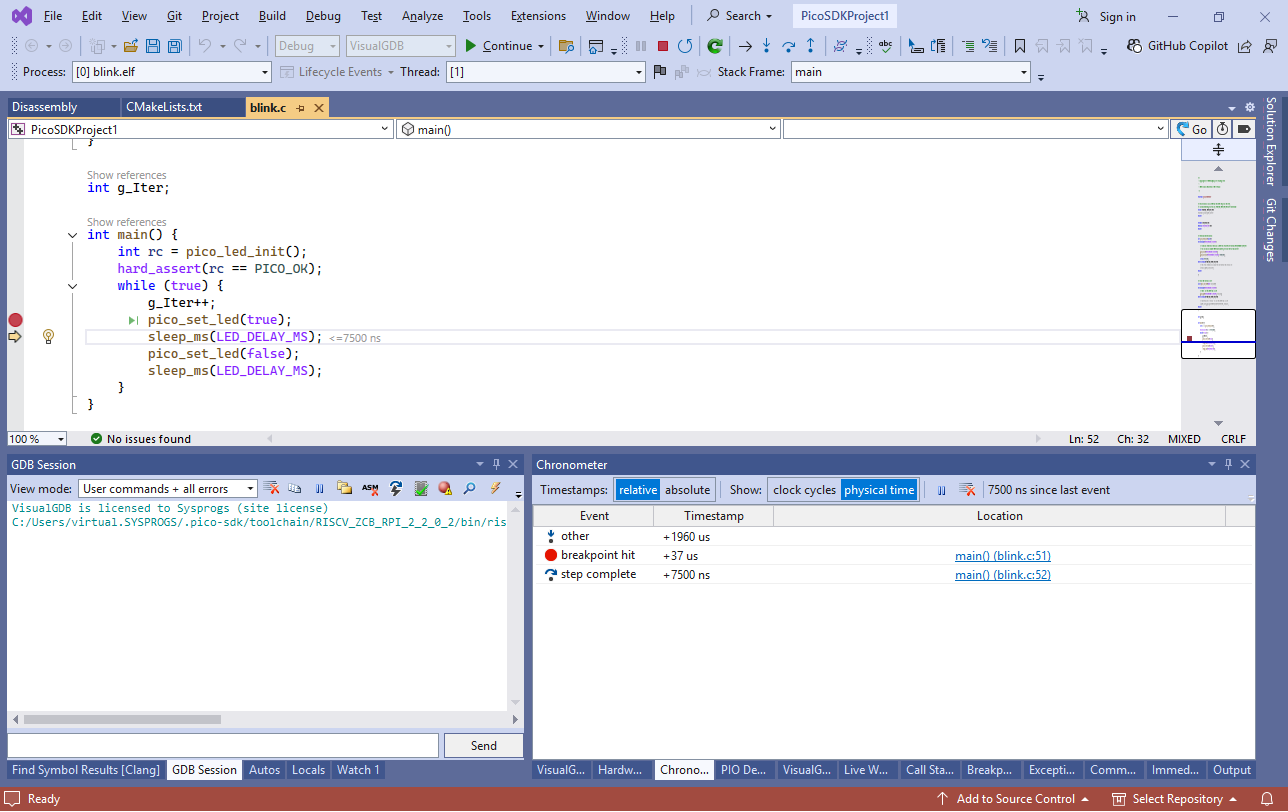1288x812 pixels.
Task: Clear Chronometer events with red X icon
Action: click(967, 490)
